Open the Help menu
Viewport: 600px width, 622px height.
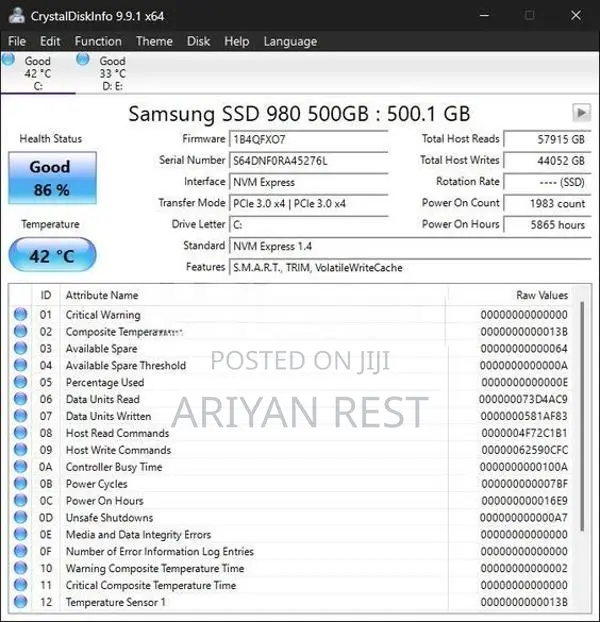pyautogui.click(x=237, y=41)
